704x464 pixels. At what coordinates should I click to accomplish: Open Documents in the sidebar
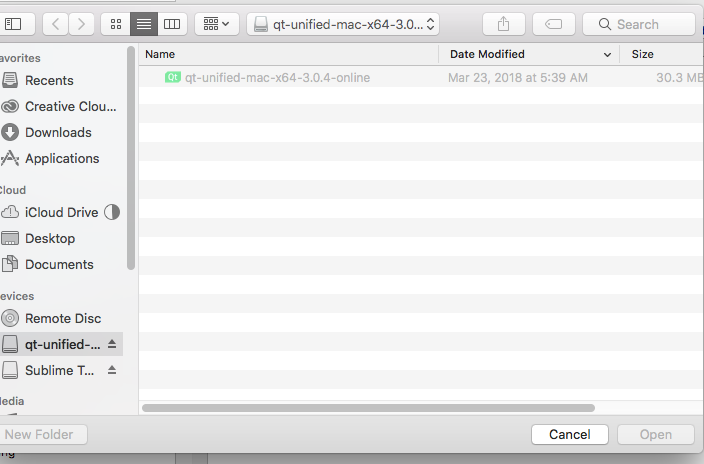61,265
